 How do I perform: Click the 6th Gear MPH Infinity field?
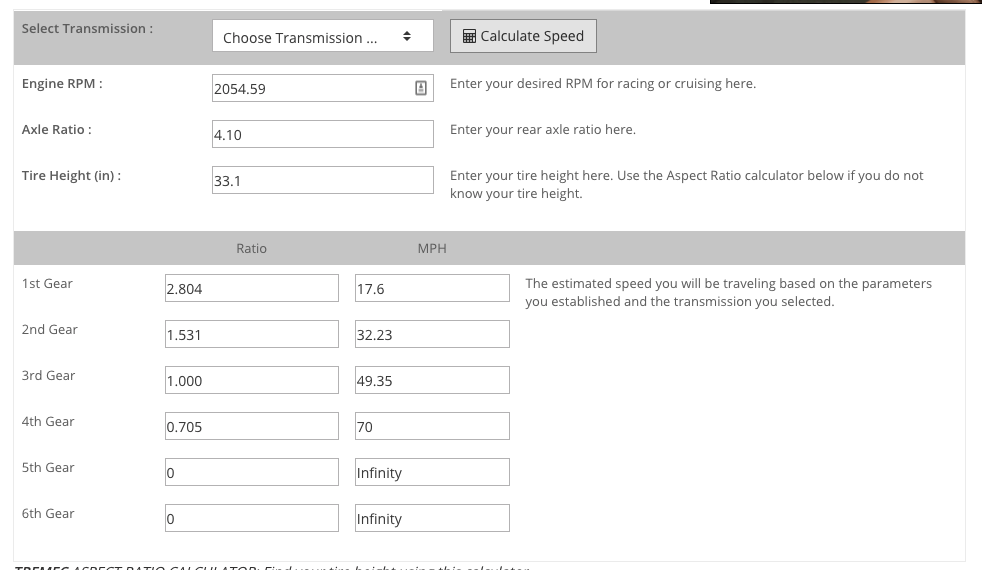click(432, 518)
